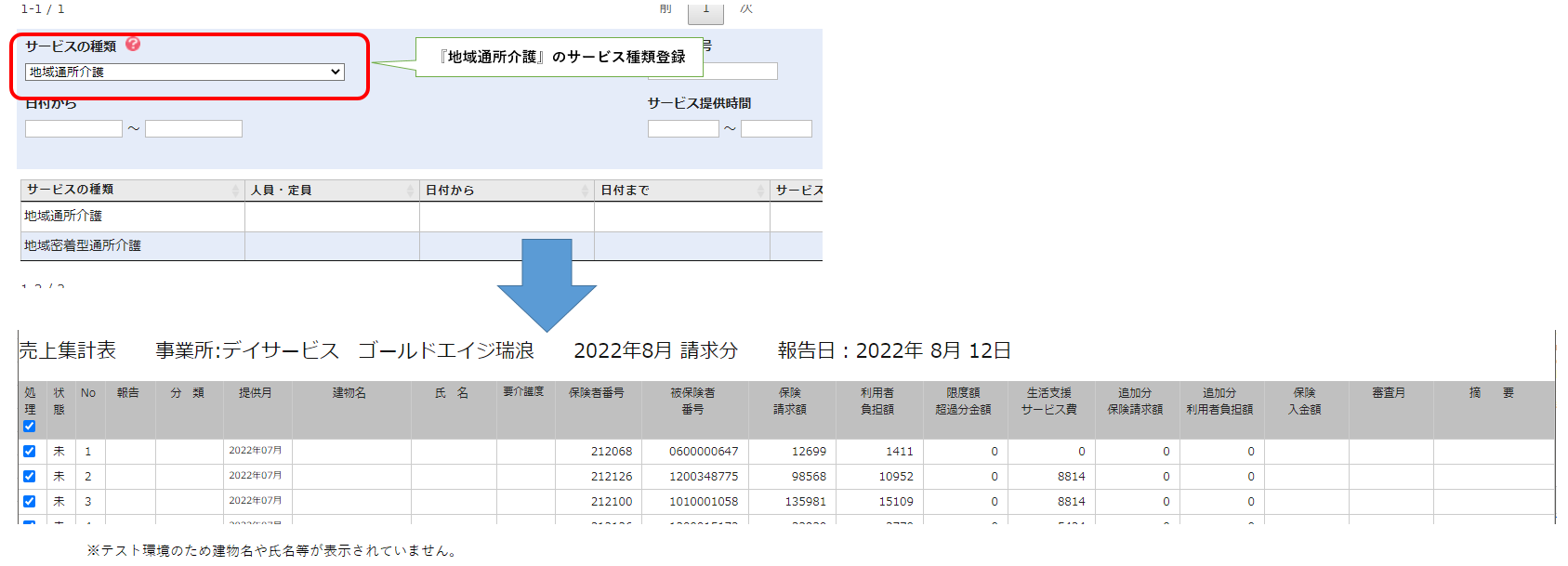The image size is (1568, 566).
Task: Toggle the select-all checkbox under 処理 header
Action: 30,427
